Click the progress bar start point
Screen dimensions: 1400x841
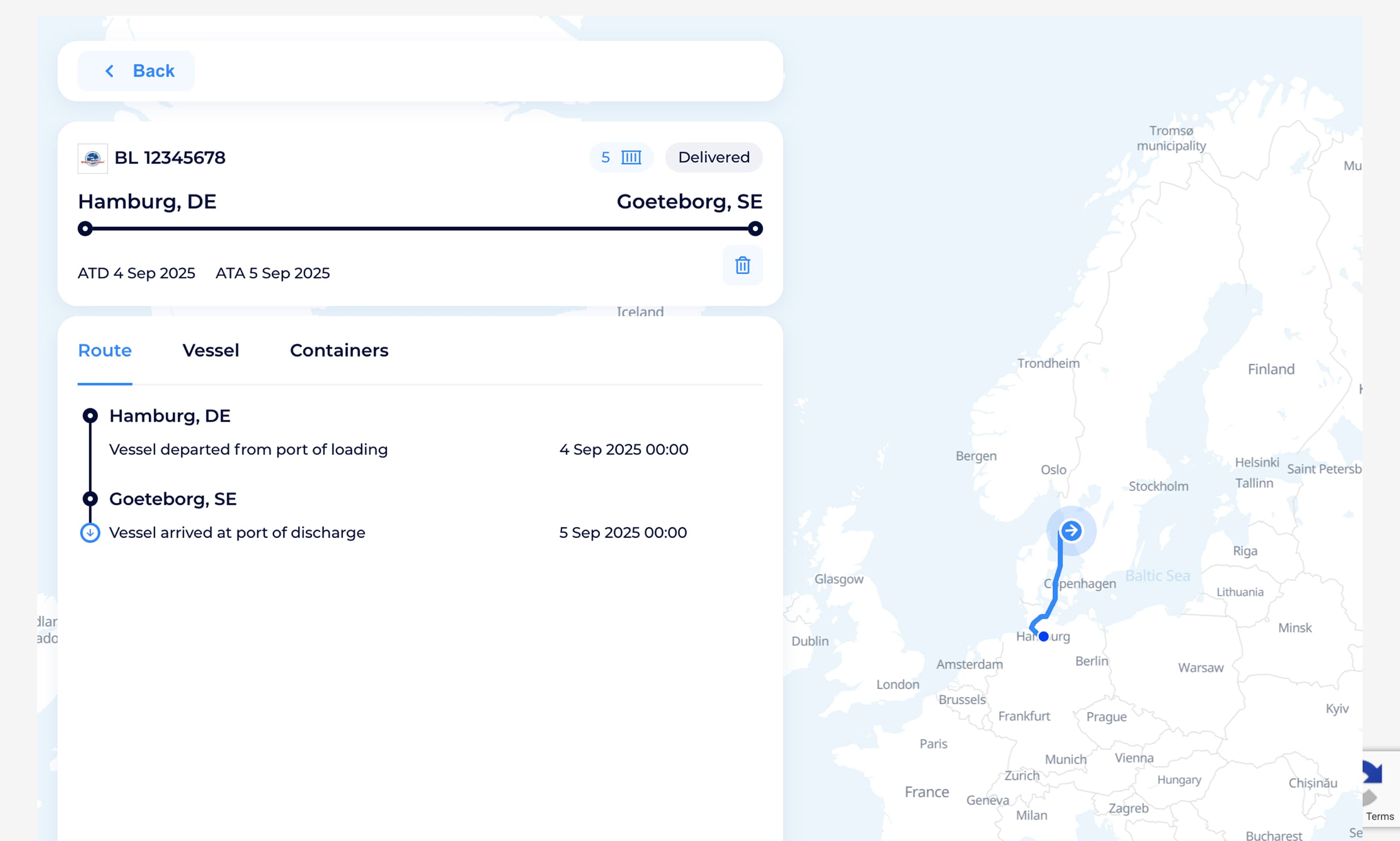point(85,228)
